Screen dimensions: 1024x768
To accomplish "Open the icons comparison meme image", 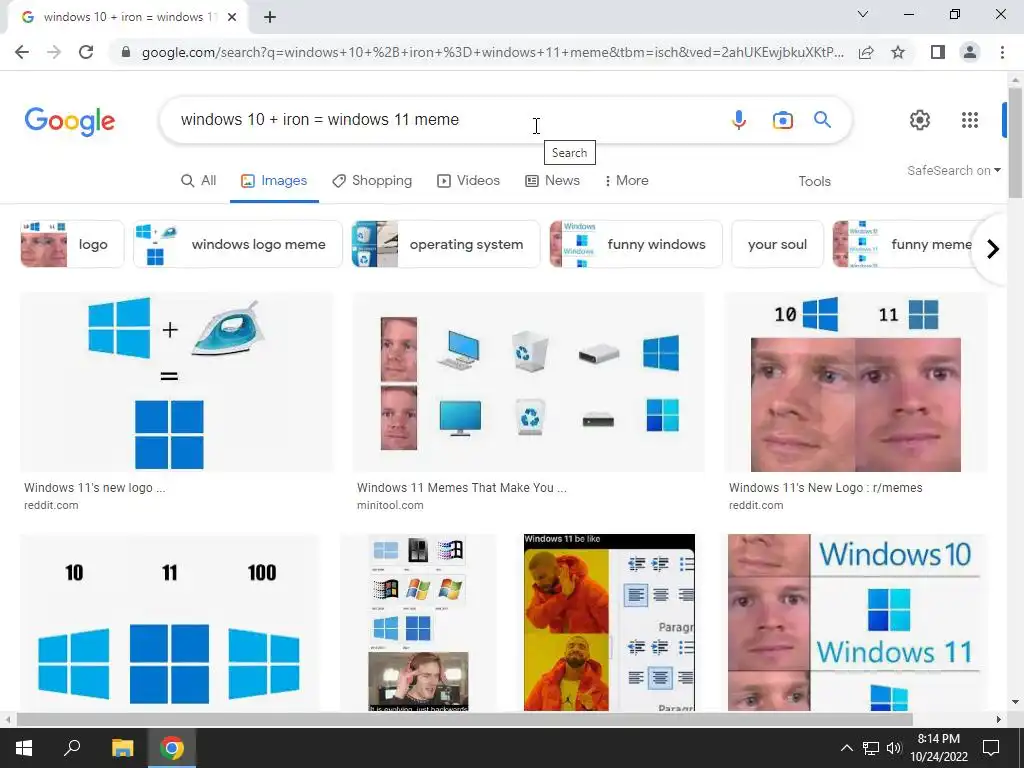I will pos(528,382).
